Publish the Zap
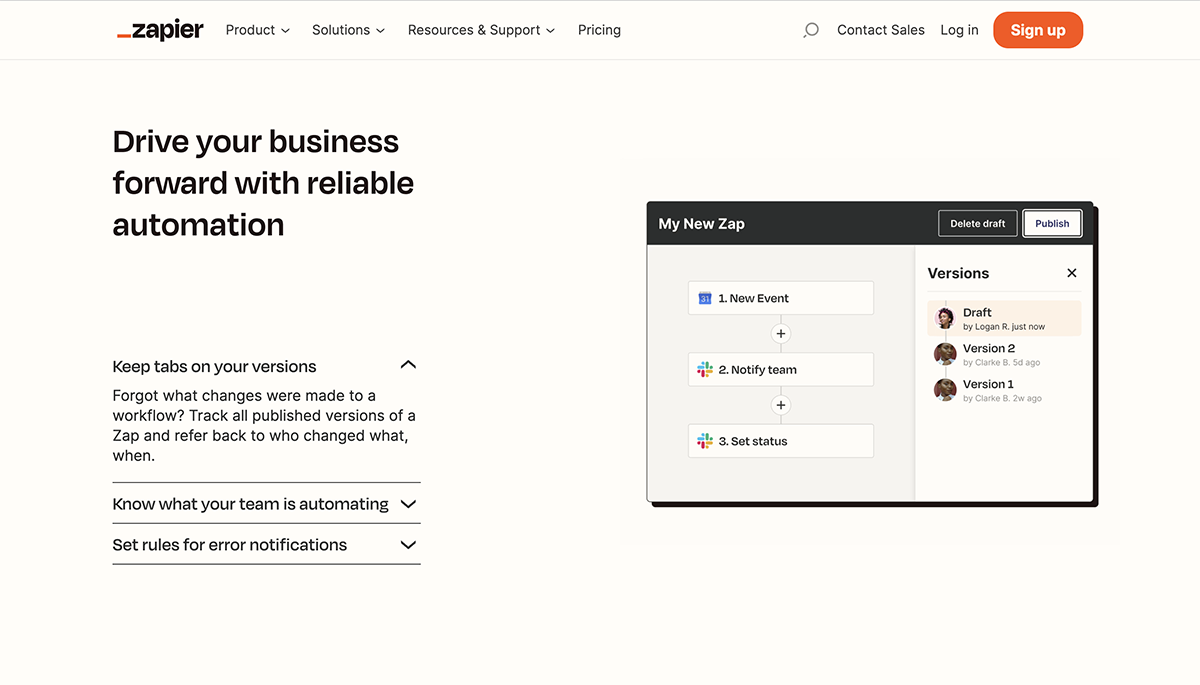 (x=1052, y=223)
